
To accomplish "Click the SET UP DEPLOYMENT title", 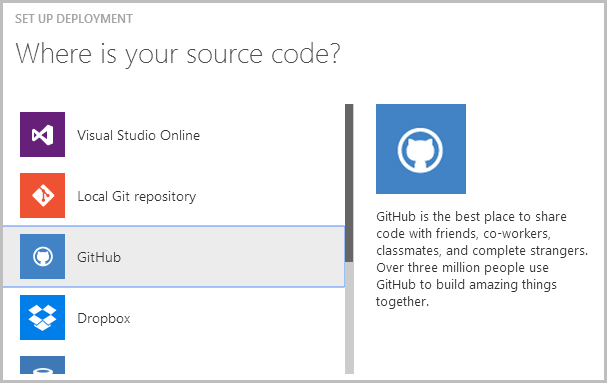I will point(74,19).
